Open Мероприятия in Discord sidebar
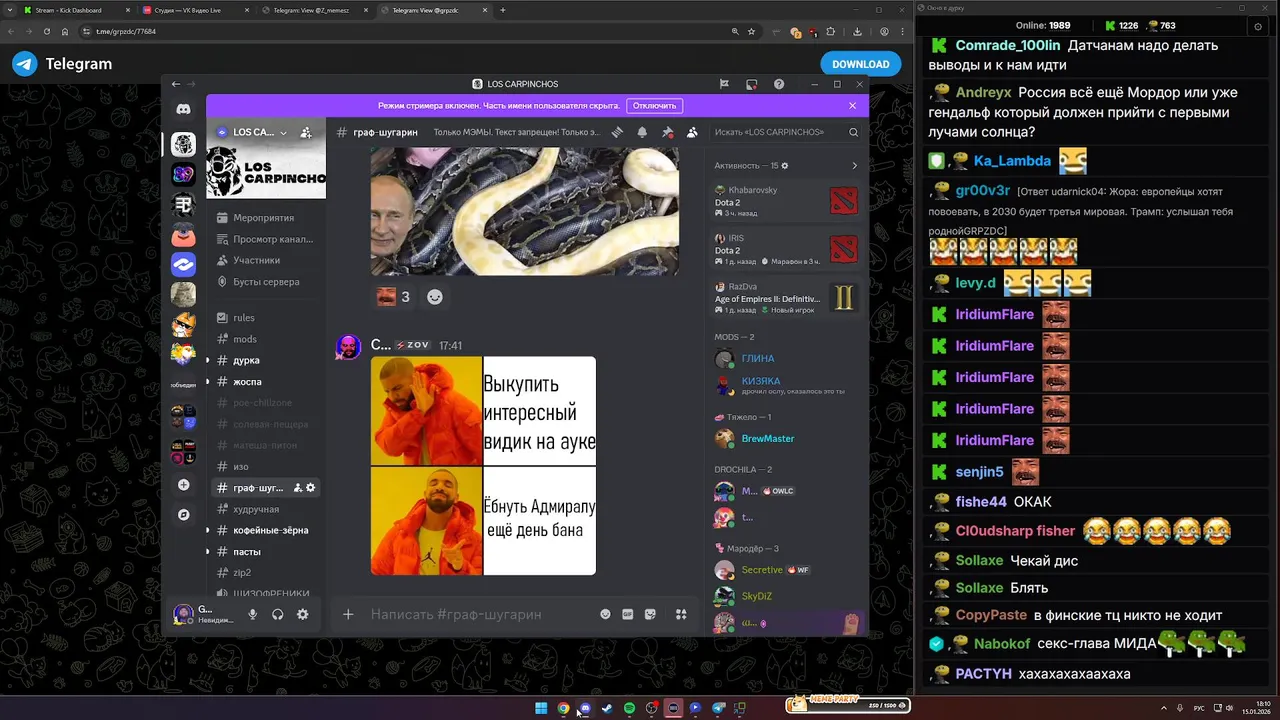Viewport: 1280px width, 720px height. 265,217
